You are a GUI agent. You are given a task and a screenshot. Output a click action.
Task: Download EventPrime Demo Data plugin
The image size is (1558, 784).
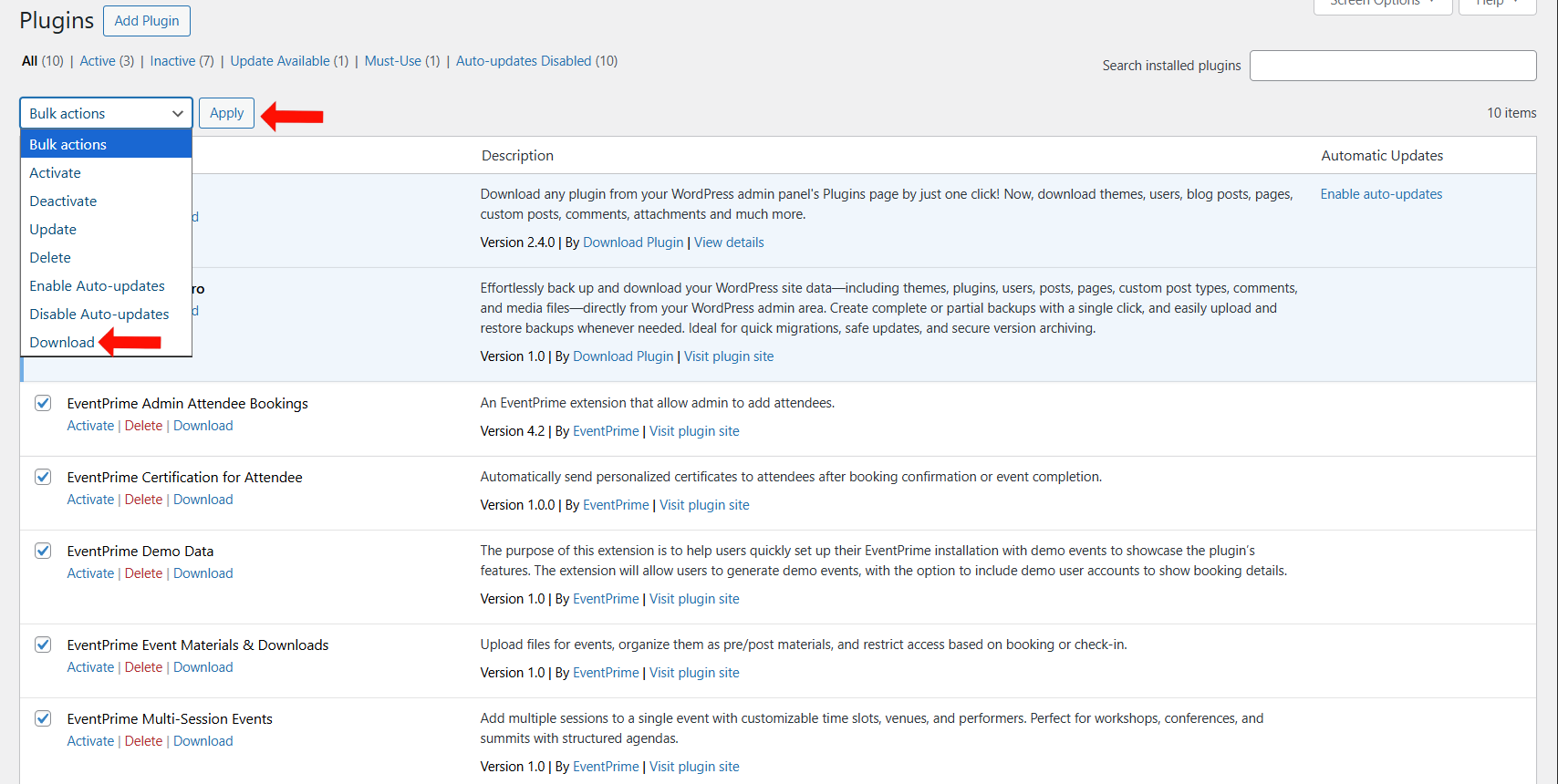203,573
